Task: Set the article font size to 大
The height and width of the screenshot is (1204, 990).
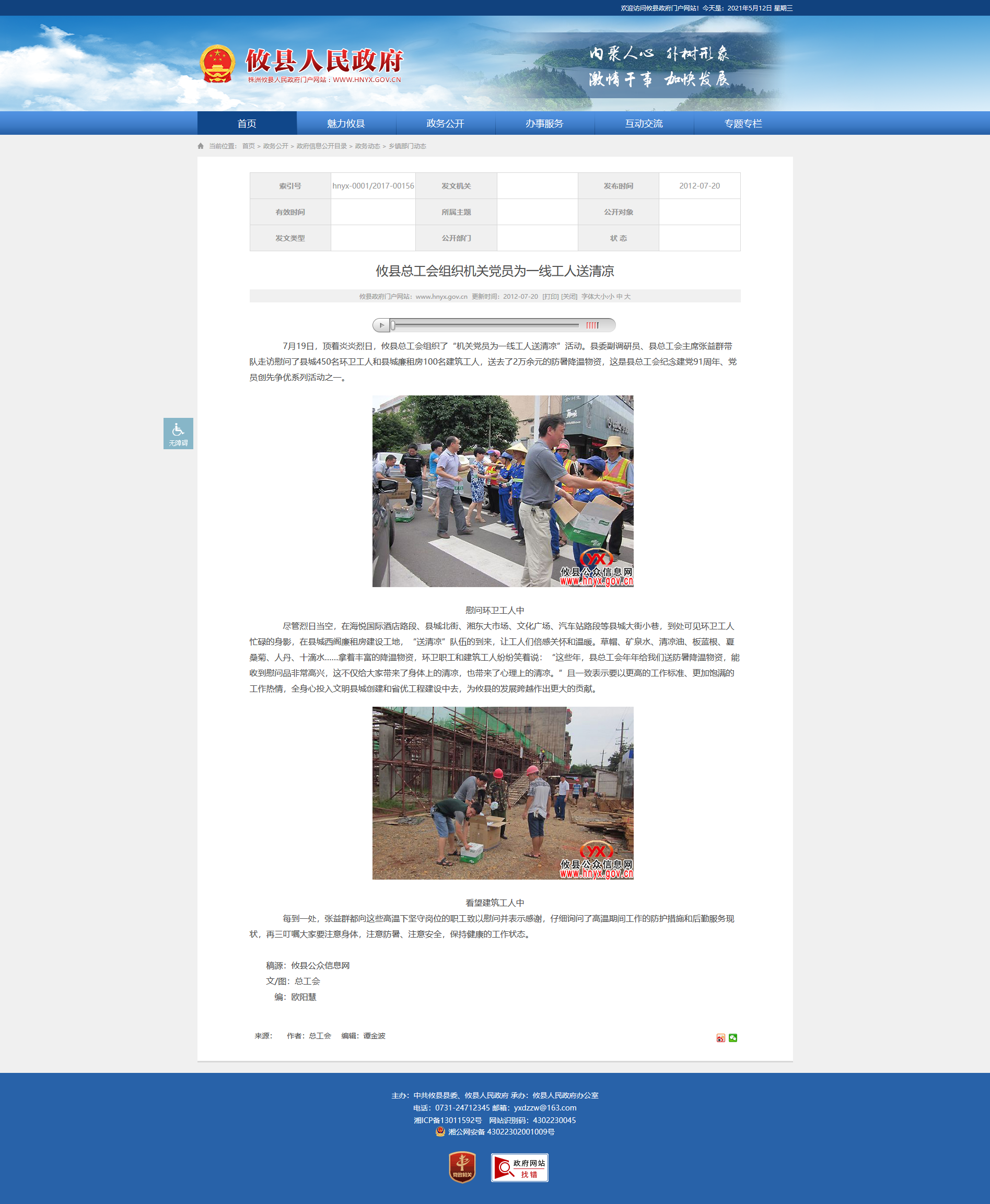Action: click(627, 297)
